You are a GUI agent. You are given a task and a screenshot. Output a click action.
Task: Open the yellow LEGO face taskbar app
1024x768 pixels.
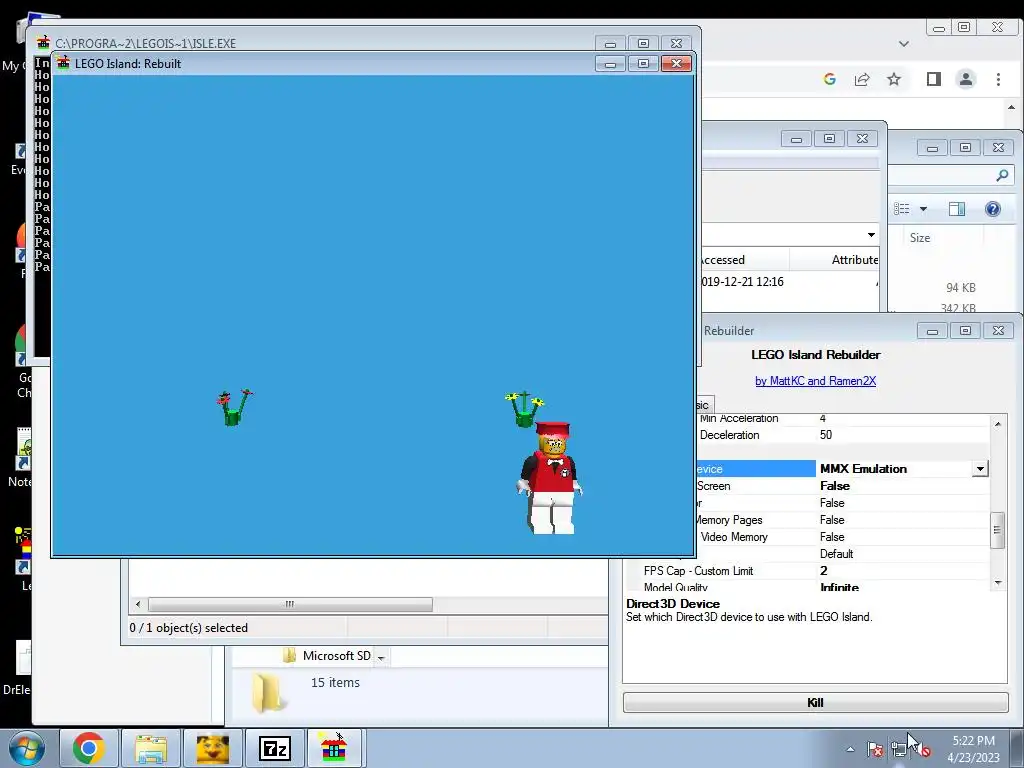click(212, 748)
